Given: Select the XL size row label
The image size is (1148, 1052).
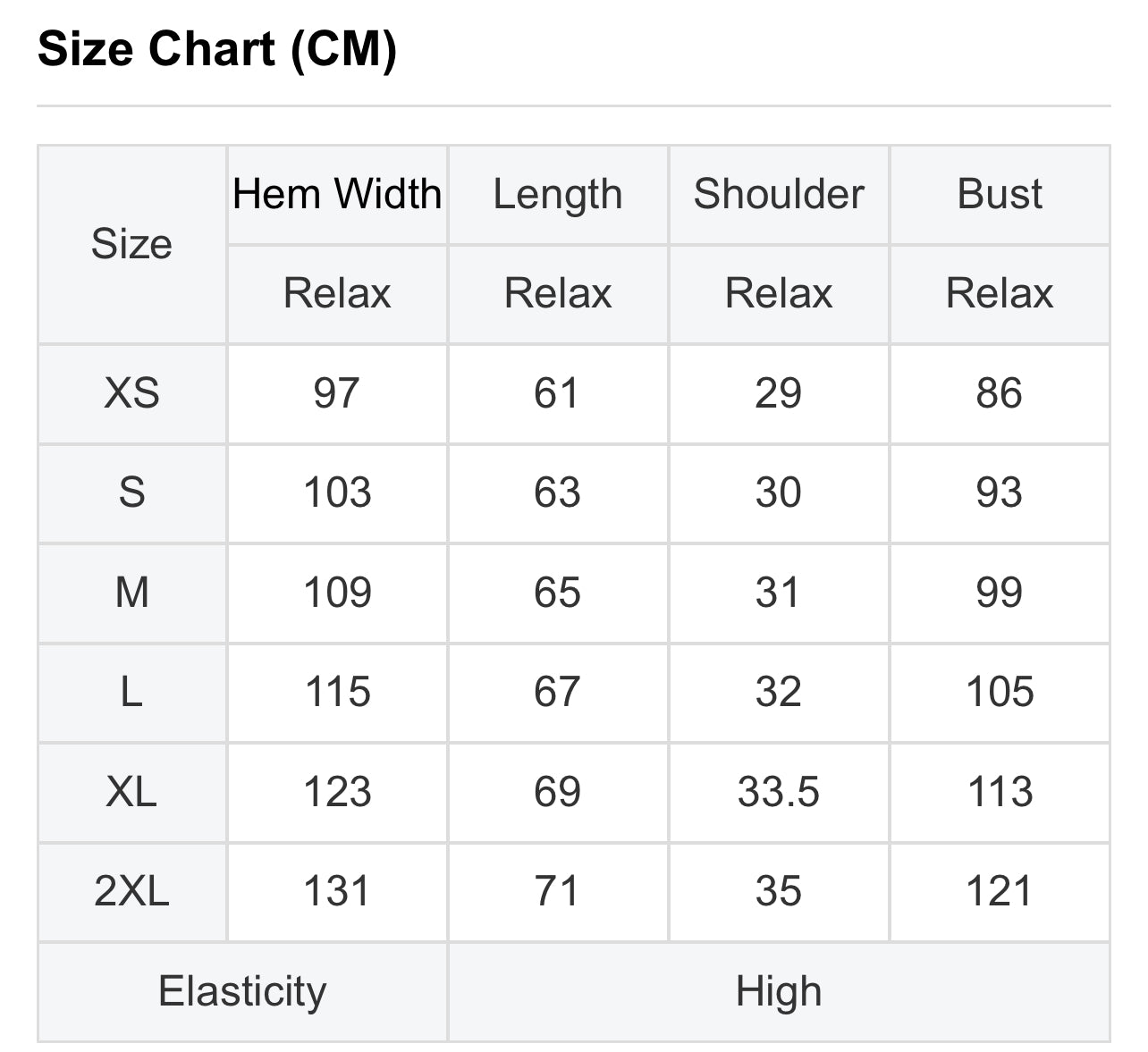Looking at the screenshot, I should (x=131, y=793).
